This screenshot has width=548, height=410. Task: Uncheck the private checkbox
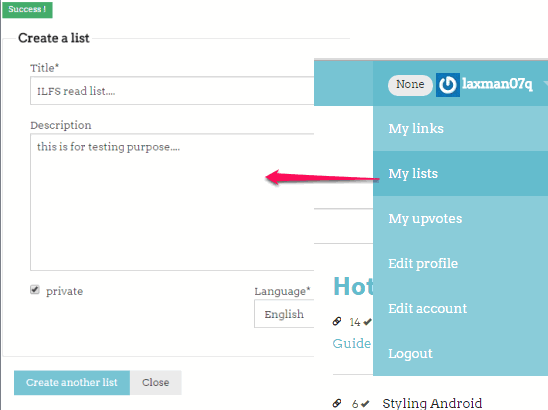point(35,290)
